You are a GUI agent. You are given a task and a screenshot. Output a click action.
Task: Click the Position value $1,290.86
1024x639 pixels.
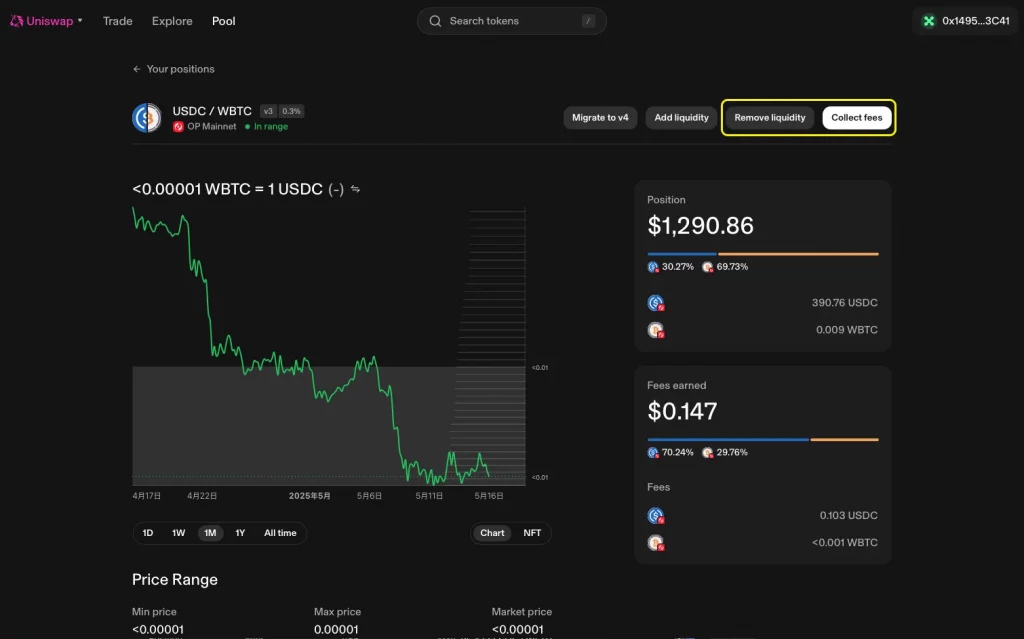click(700, 226)
